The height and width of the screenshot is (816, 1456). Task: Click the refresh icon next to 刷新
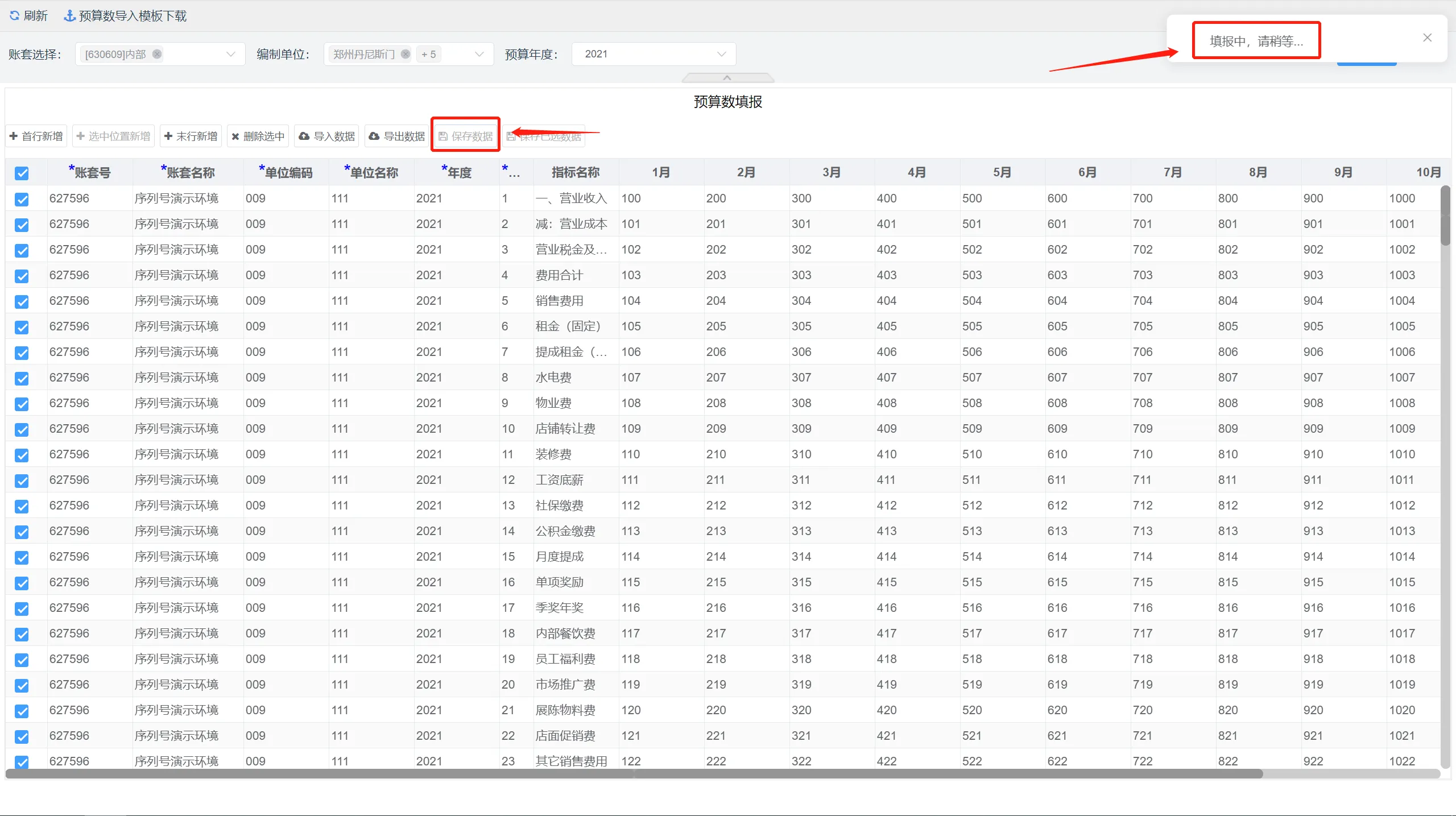pyautogui.click(x=15, y=15)
